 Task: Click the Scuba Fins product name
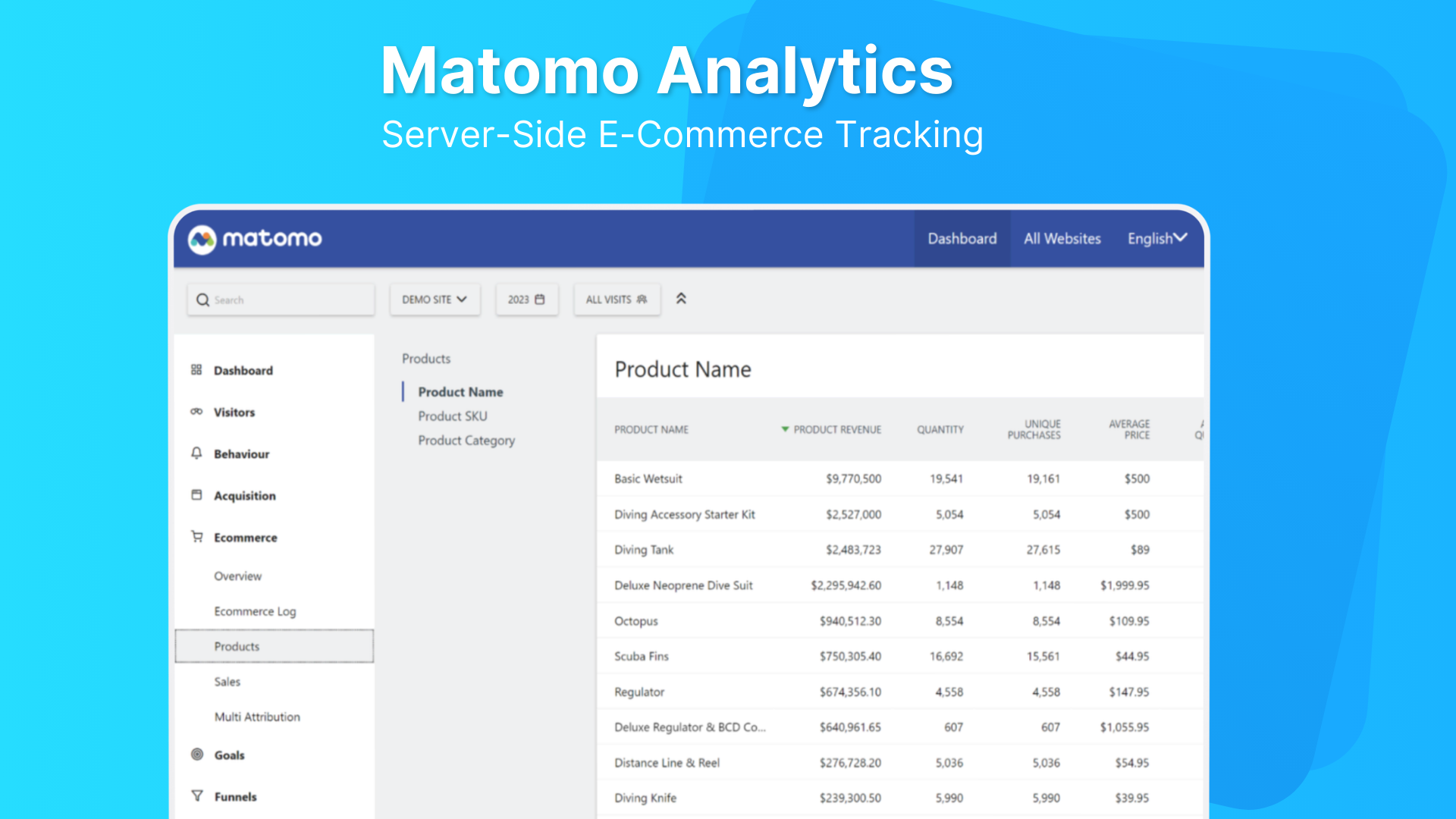(x=642, y=657)
